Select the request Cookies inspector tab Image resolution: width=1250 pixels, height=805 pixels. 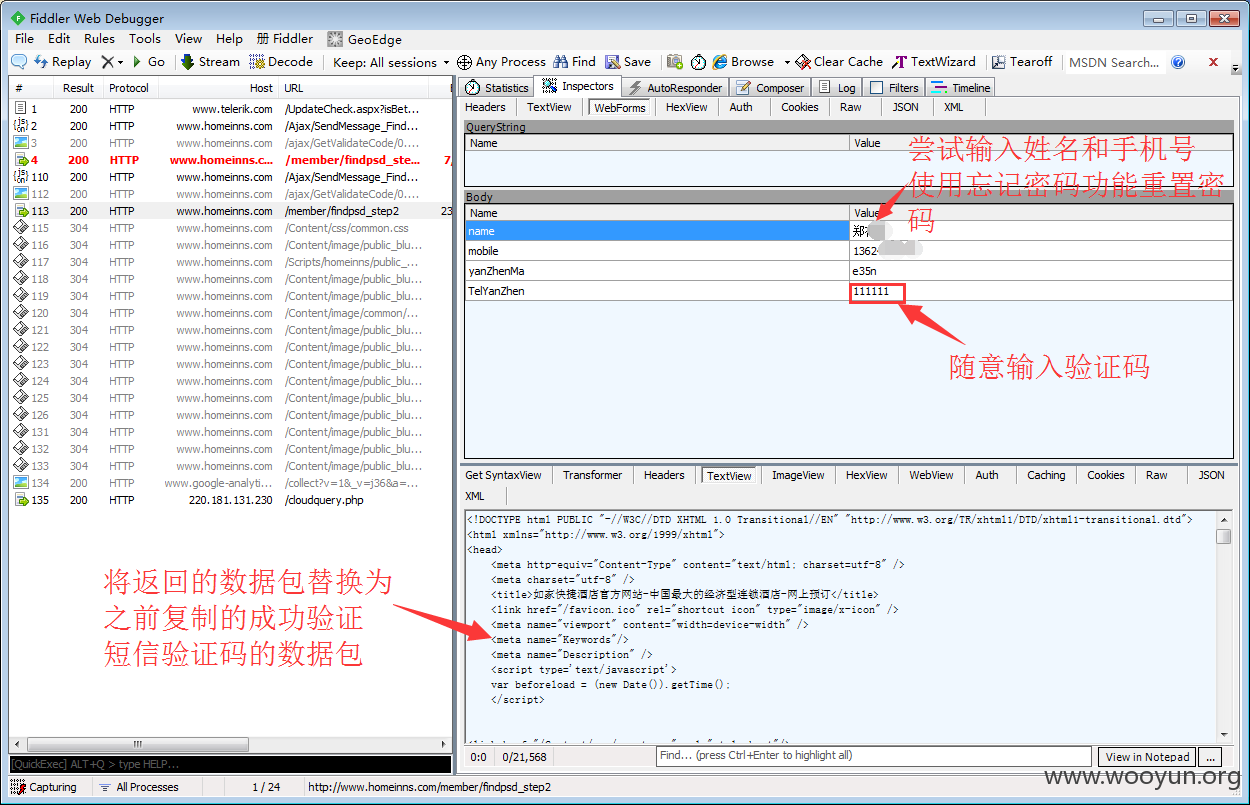point(799,107)
